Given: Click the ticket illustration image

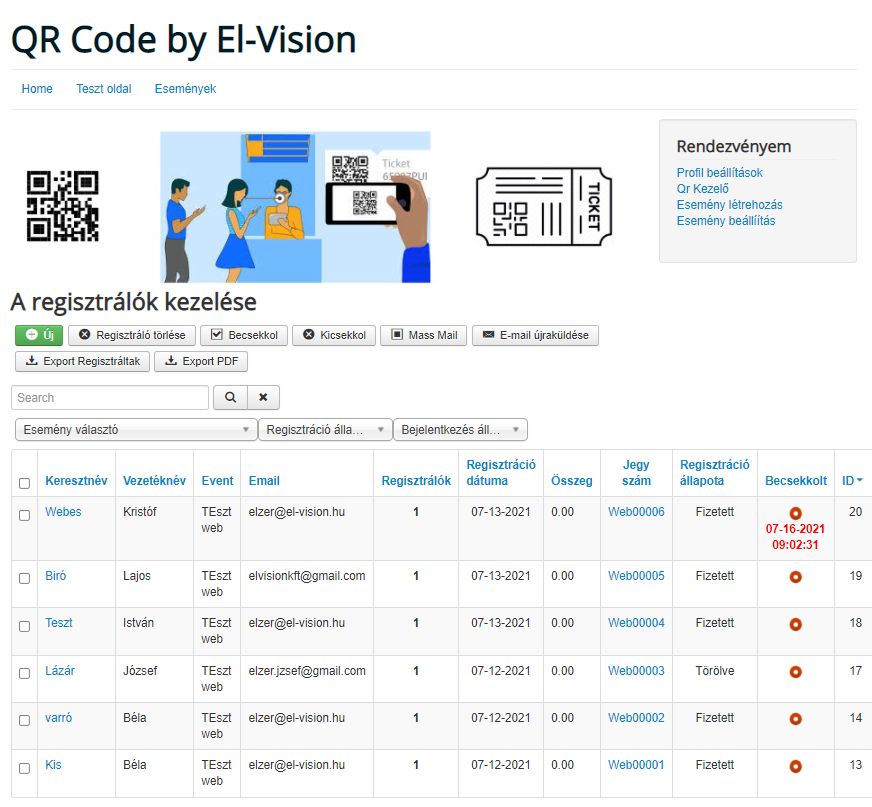Looking at the screenshot, I should coord(541,207).
